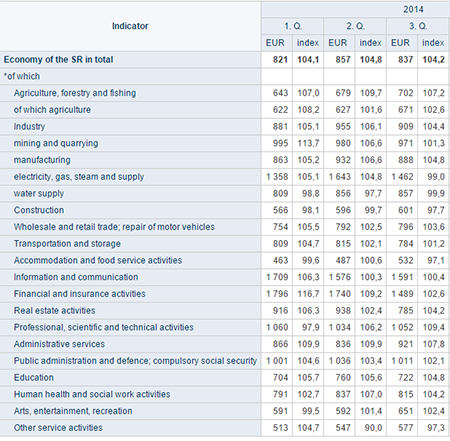Image resolution: width=450 pixels, height=441 pixels.
Task: Click the 1 643 EUR electricity value
Action: [339, 177]
